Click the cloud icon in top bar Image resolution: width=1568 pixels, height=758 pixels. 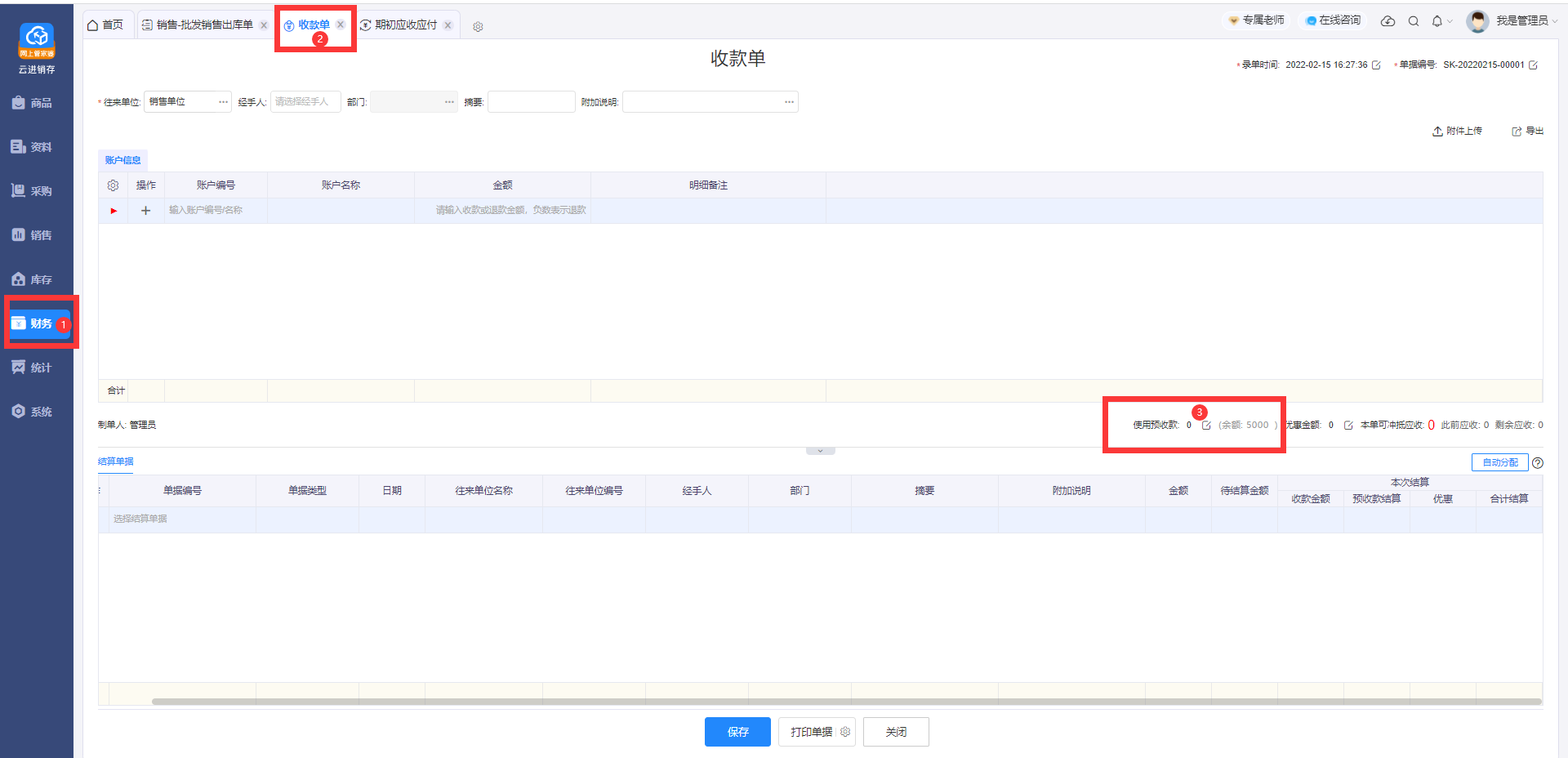click(1388, 21)
